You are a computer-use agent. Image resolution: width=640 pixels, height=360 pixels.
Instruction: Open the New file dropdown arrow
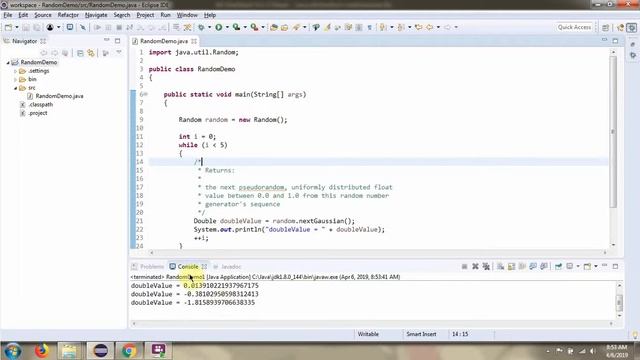pos(17,27)
